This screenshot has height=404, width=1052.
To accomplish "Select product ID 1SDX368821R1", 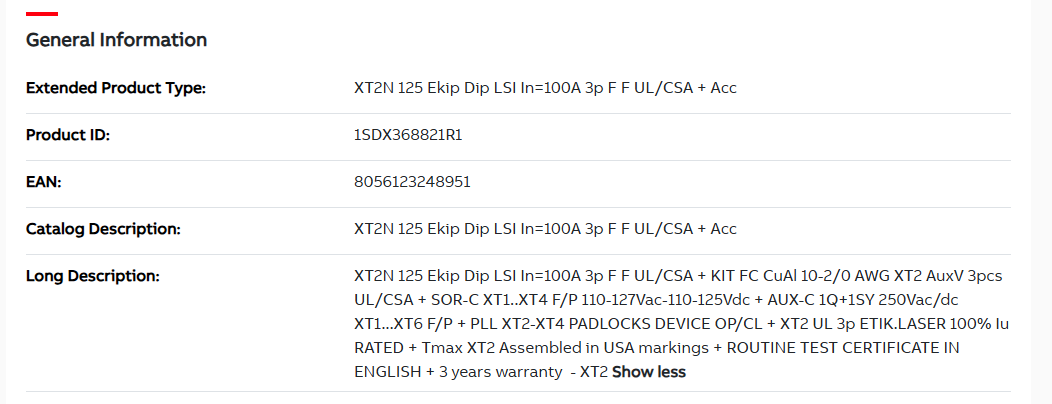I will coord(408,135).
